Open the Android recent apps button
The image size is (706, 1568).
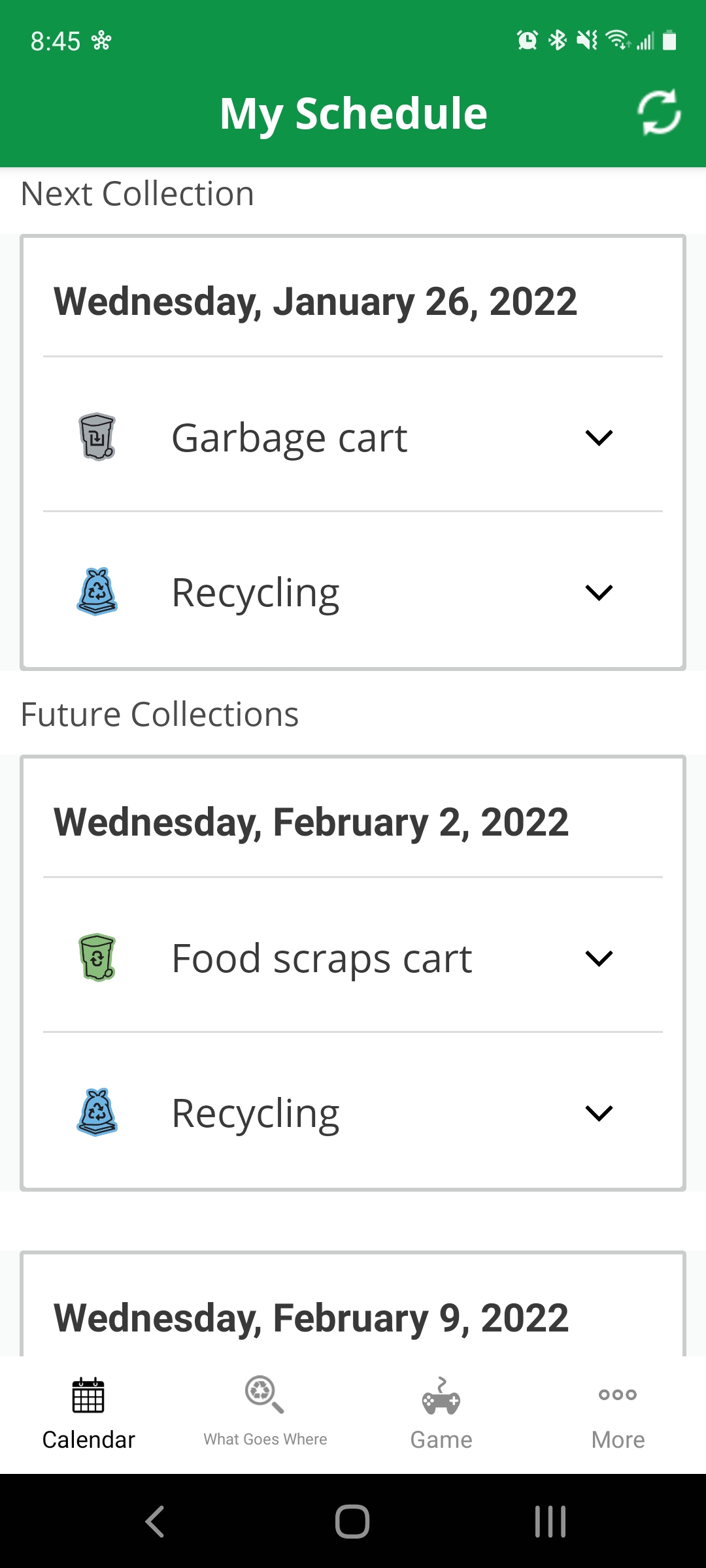point(550,1521)
